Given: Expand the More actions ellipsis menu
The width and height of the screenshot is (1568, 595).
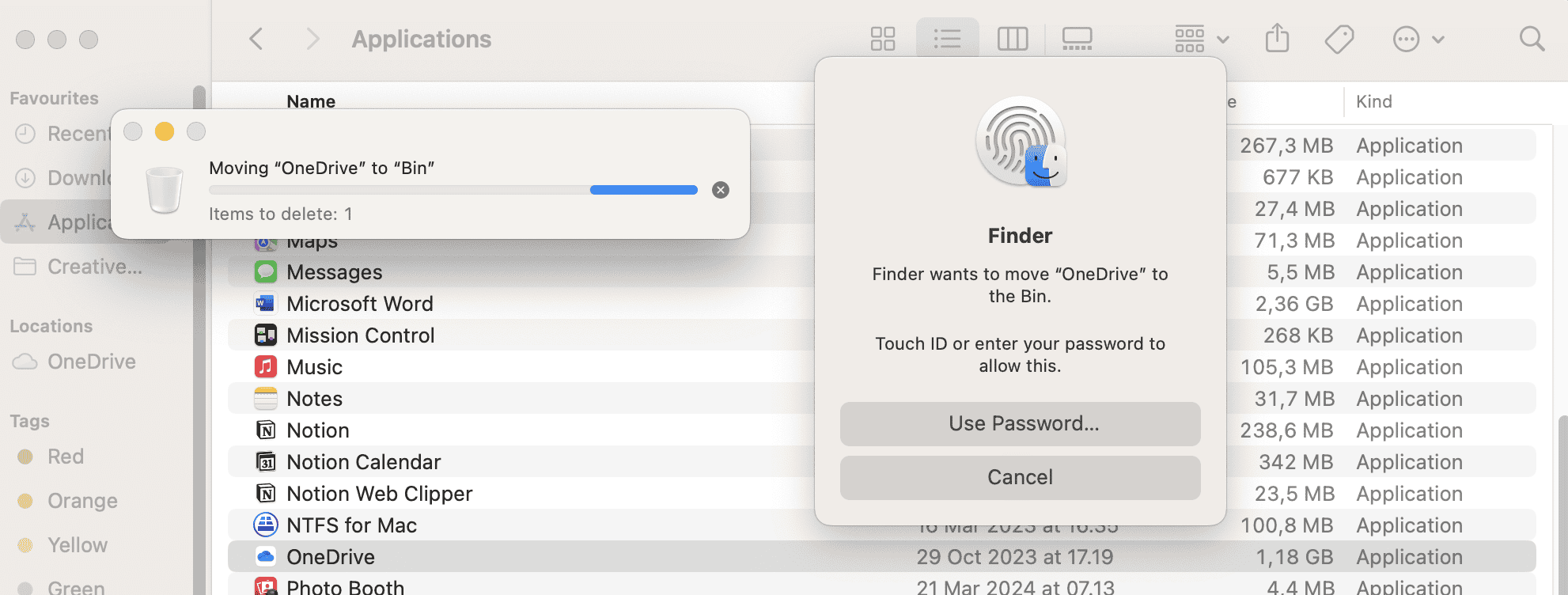Looking at the screenshot, I should point(1418,39).
